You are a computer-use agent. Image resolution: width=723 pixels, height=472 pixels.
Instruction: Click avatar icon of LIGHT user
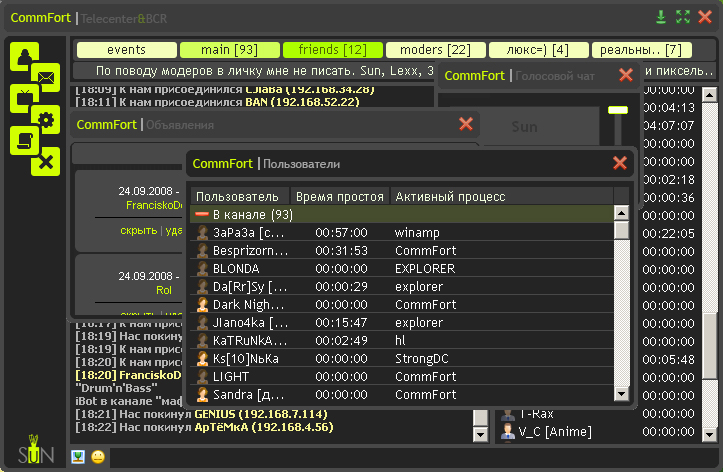pyautogui.click(x=202, y=376)
